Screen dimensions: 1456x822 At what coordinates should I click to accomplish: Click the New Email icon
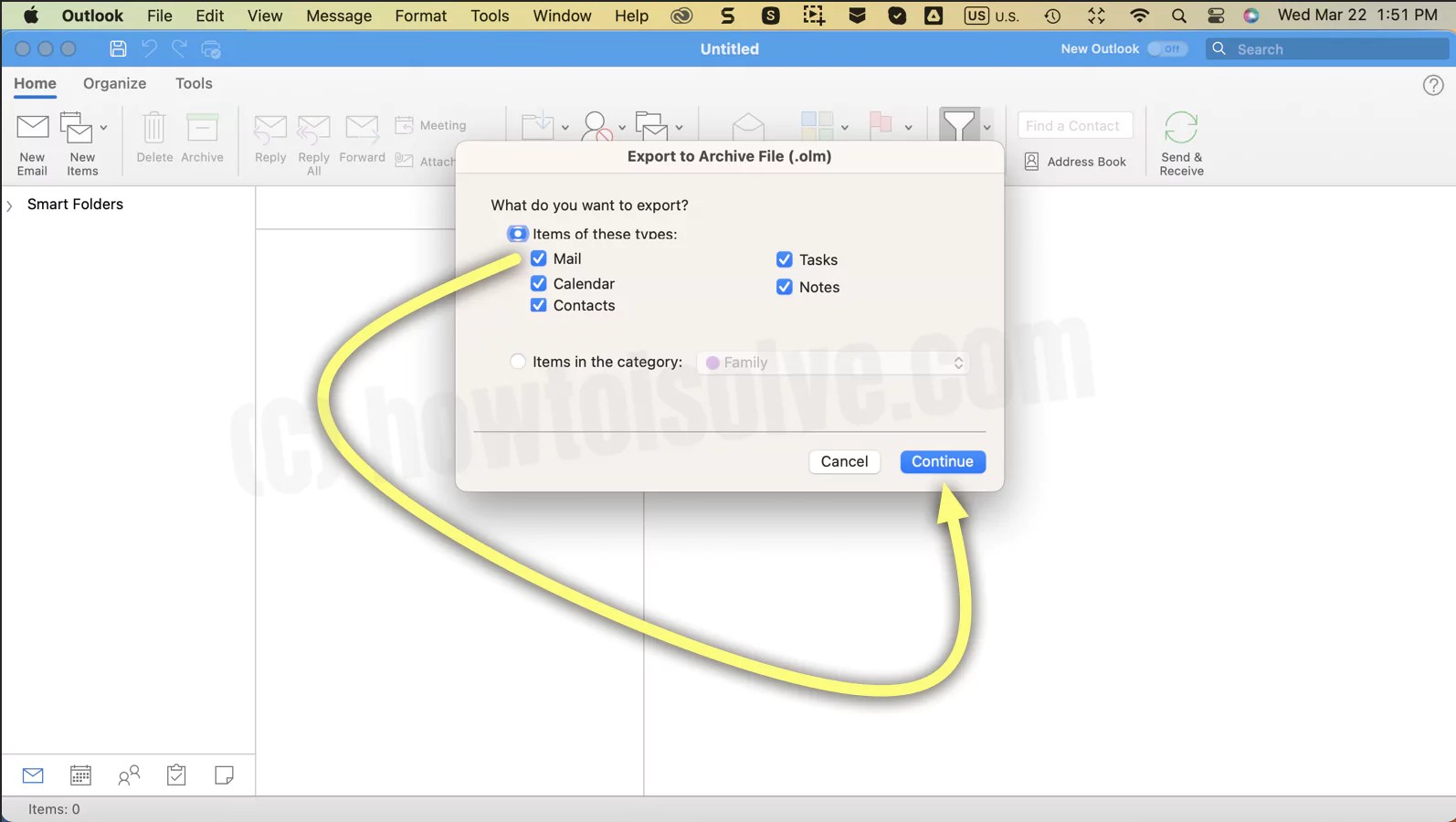point(33,127)
